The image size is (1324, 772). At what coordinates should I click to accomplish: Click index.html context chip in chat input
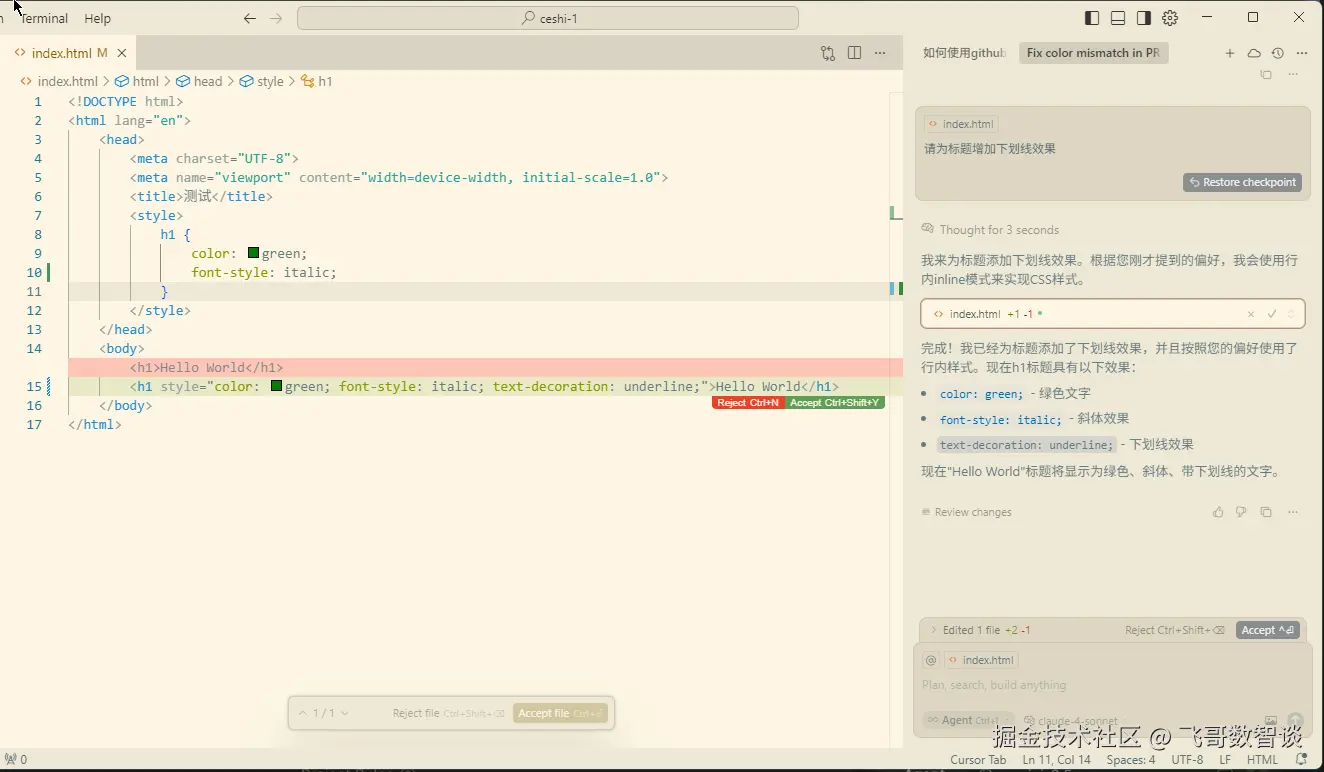click(981, 660)
